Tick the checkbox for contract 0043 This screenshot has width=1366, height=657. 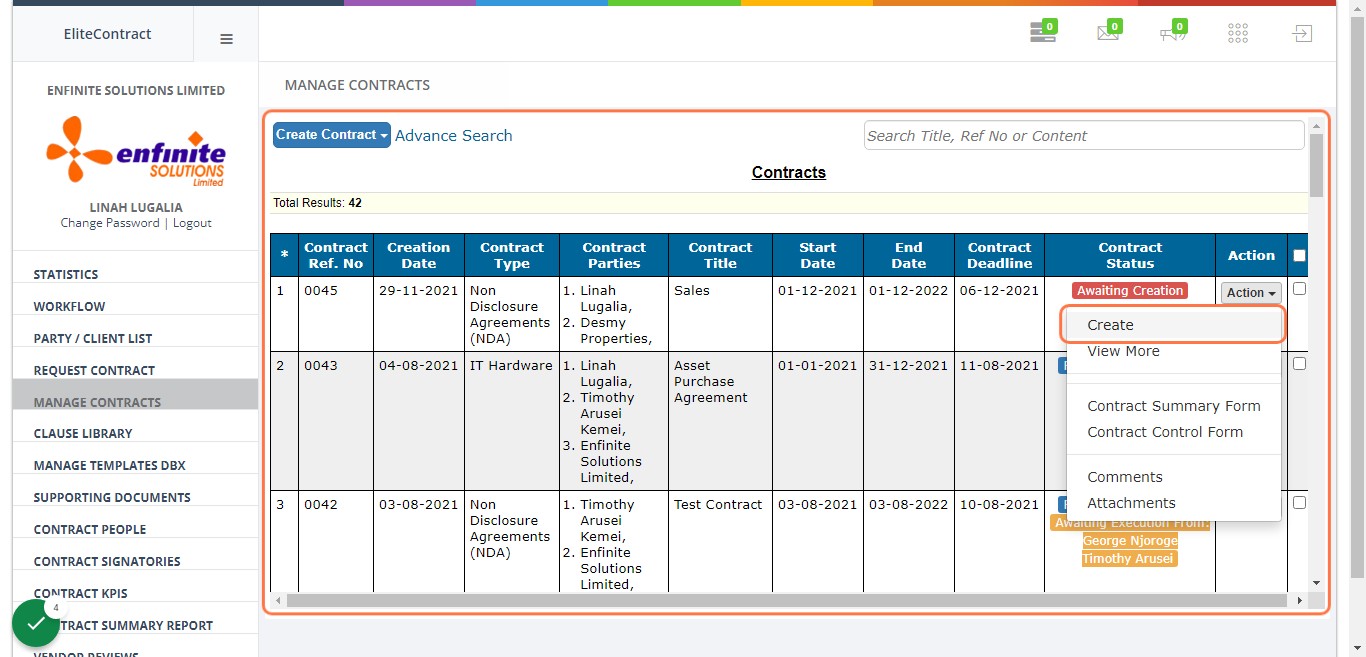pyautogui.click(x=1299, y=364)
